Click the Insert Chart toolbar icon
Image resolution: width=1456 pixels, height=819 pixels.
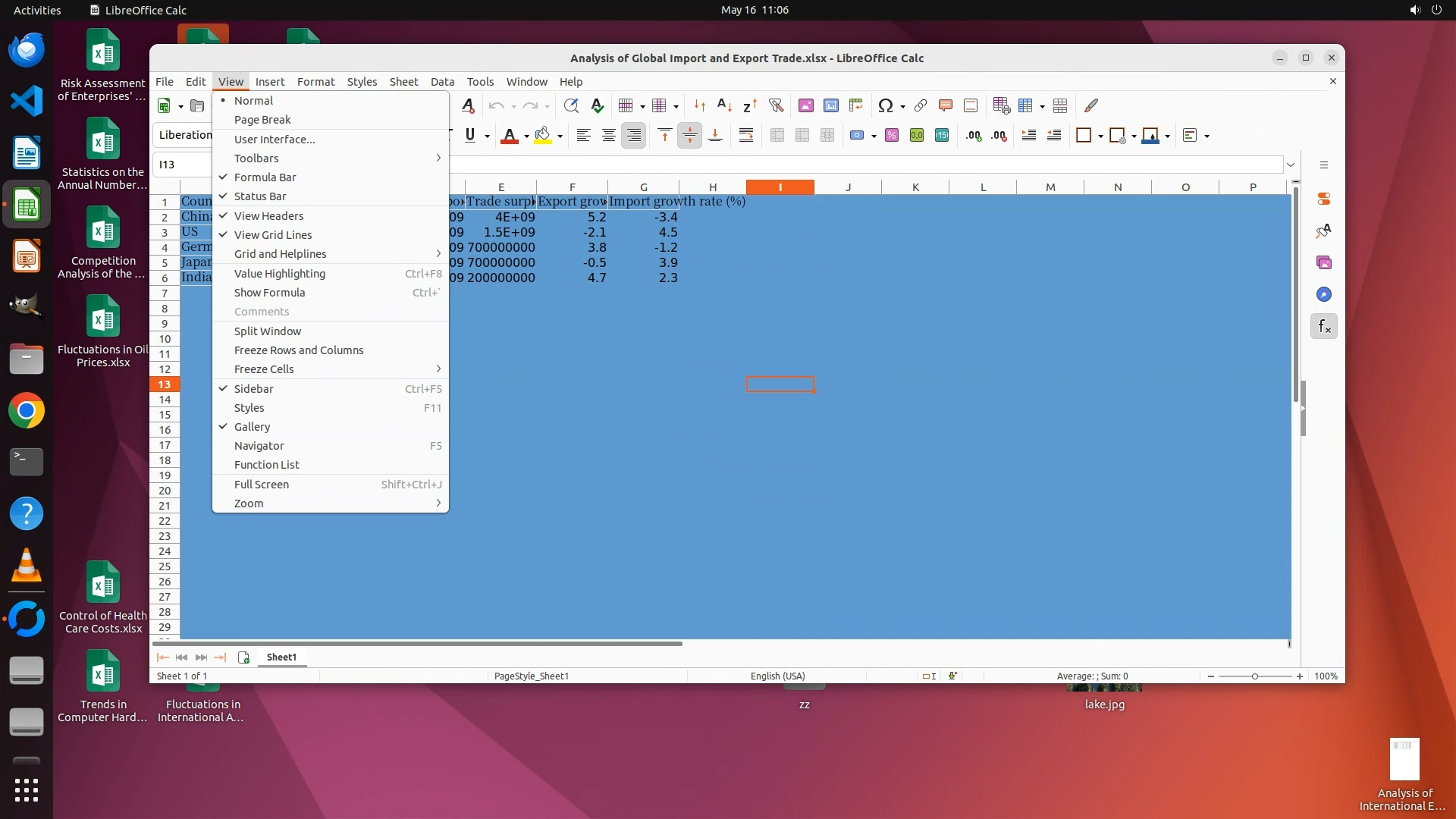[x=831, y=105]
